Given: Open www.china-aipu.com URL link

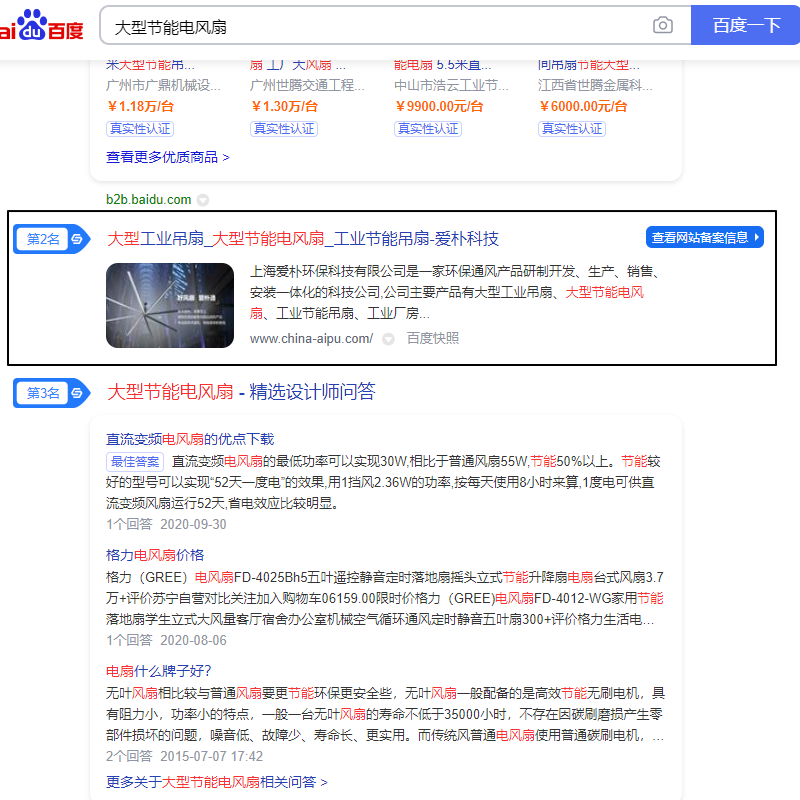Looking at the screenshot, I should point(311,339).
